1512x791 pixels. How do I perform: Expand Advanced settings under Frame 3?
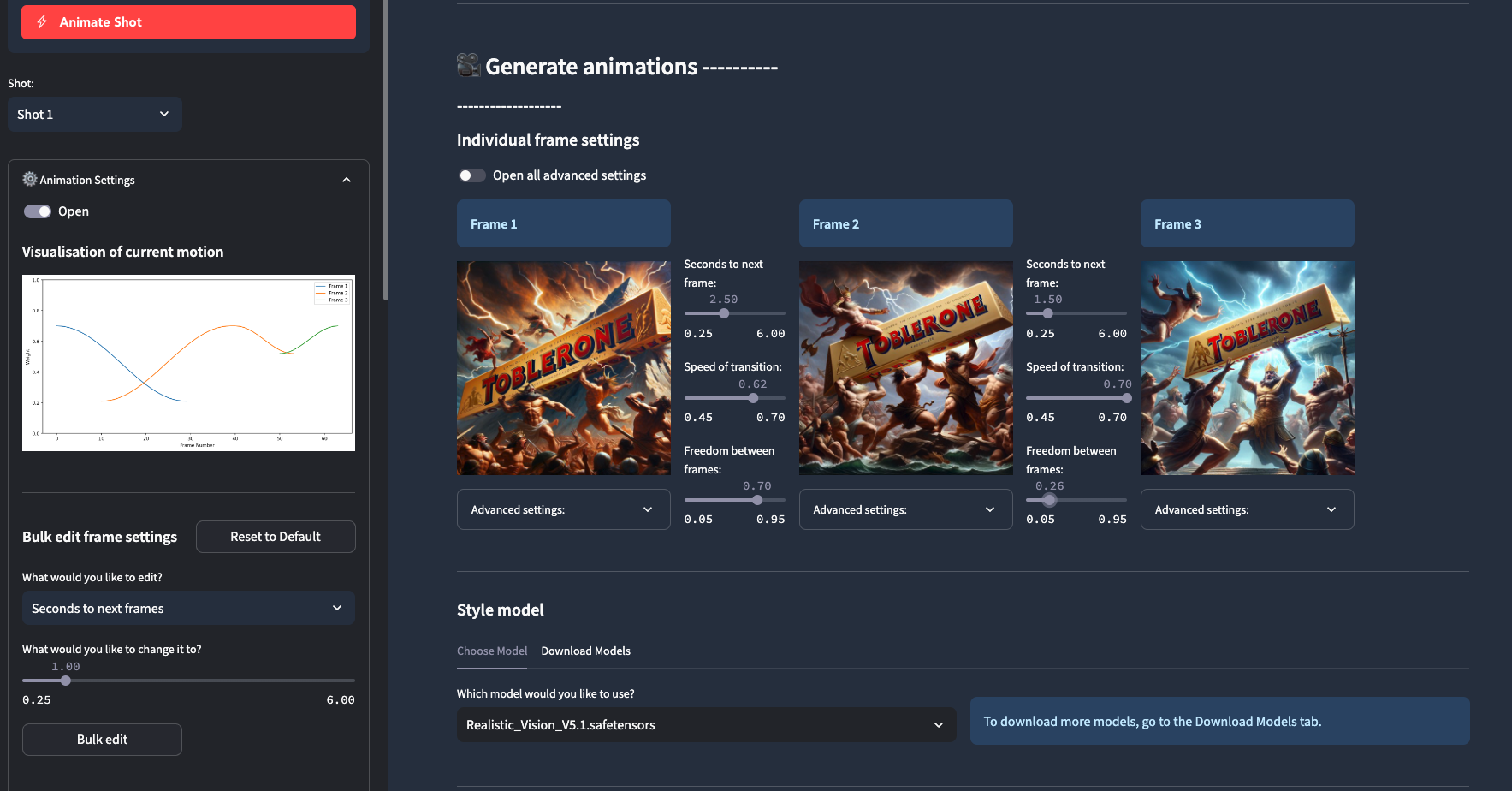[1247, 509]
